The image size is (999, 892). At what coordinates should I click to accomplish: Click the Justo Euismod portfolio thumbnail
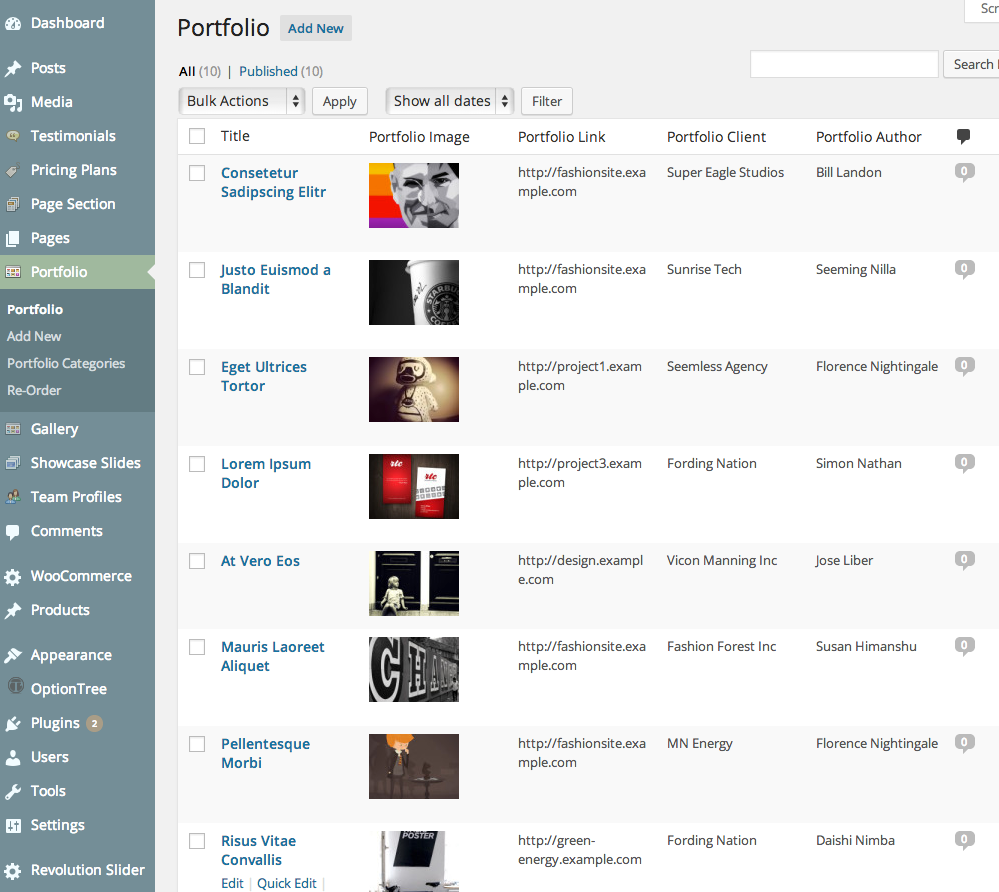(x=413, y=292)
